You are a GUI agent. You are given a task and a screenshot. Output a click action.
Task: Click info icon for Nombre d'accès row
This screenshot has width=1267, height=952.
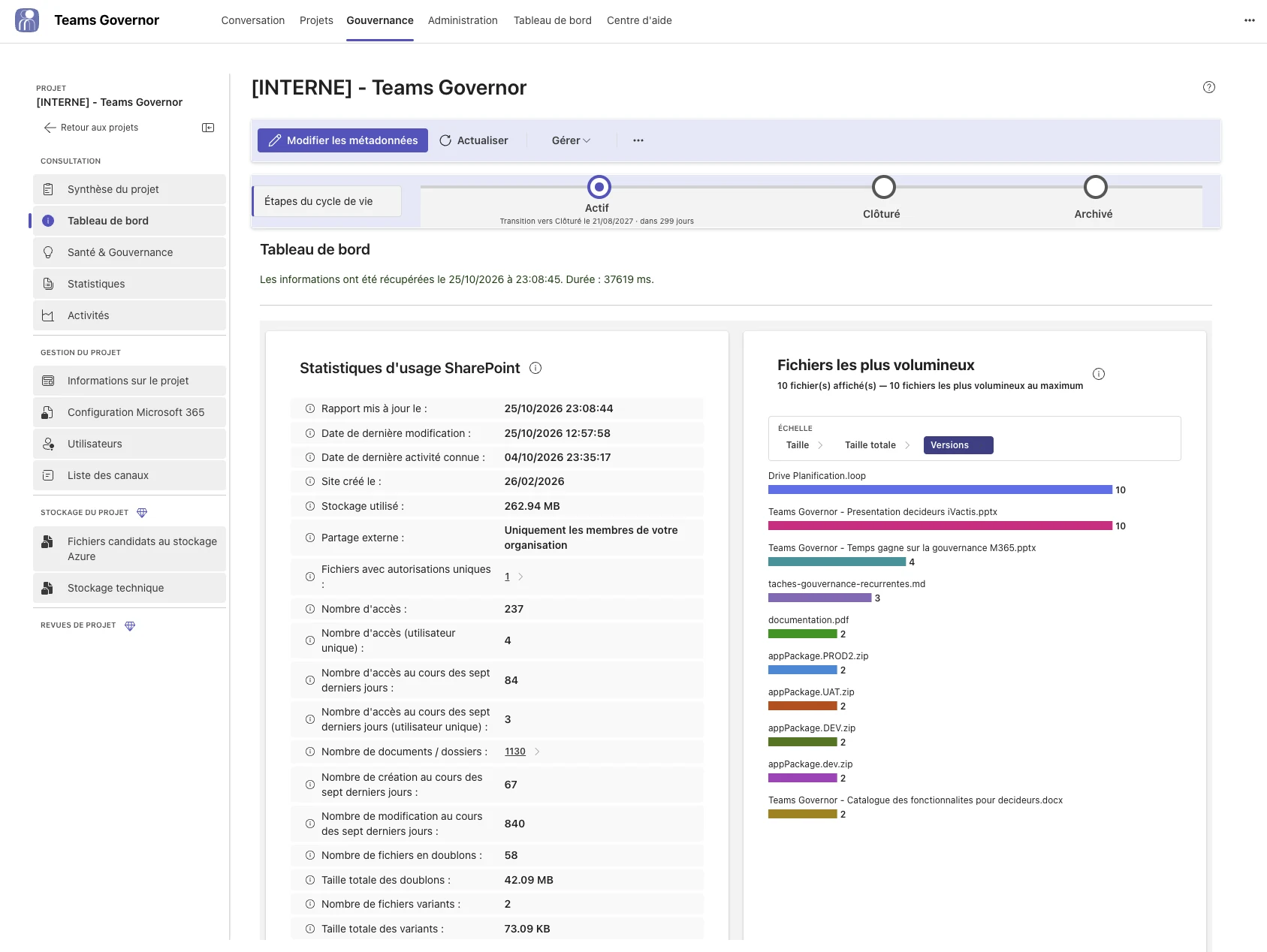pos(309,609)
